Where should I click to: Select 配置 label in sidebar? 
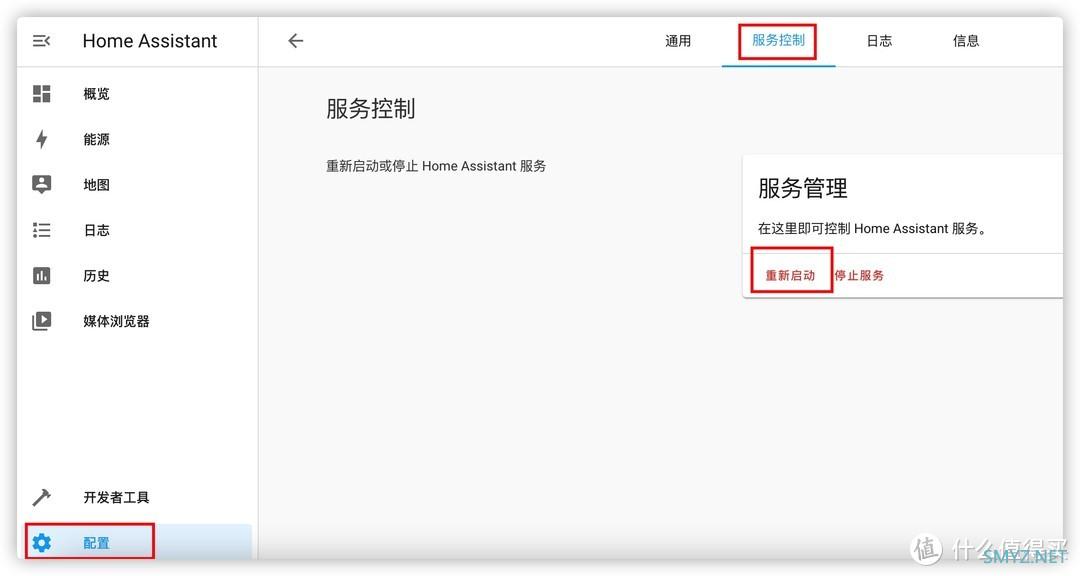[96, 543]
